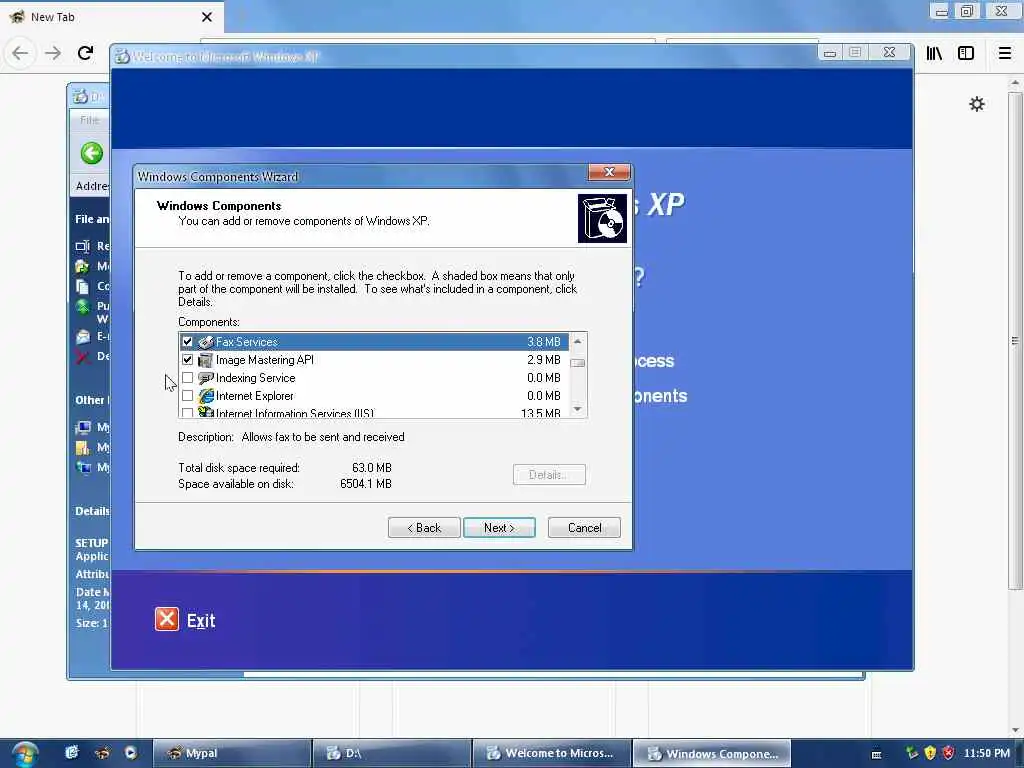Check the Fax Services checkbox
Viewport: 1024px width, 768px height.
coord(187,342)
